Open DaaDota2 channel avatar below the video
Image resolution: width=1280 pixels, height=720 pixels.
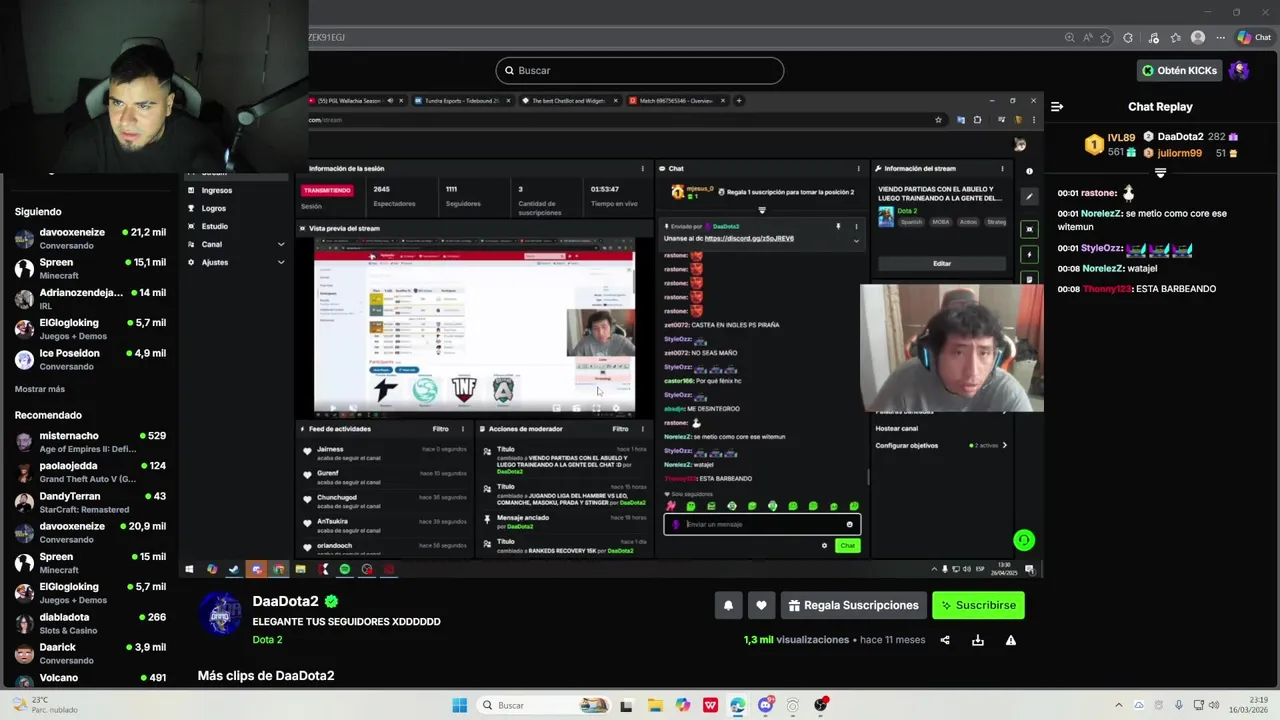coord(220,614)
